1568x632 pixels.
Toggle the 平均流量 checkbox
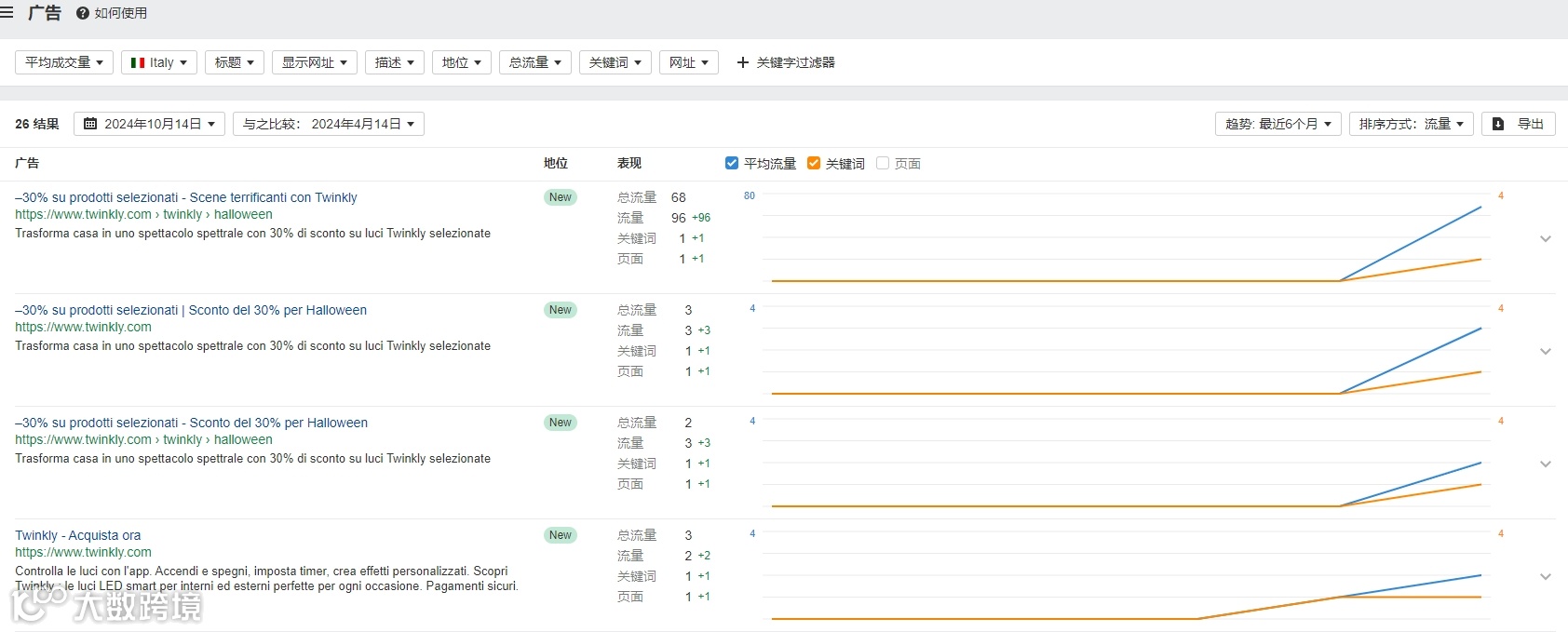point(732,163)
